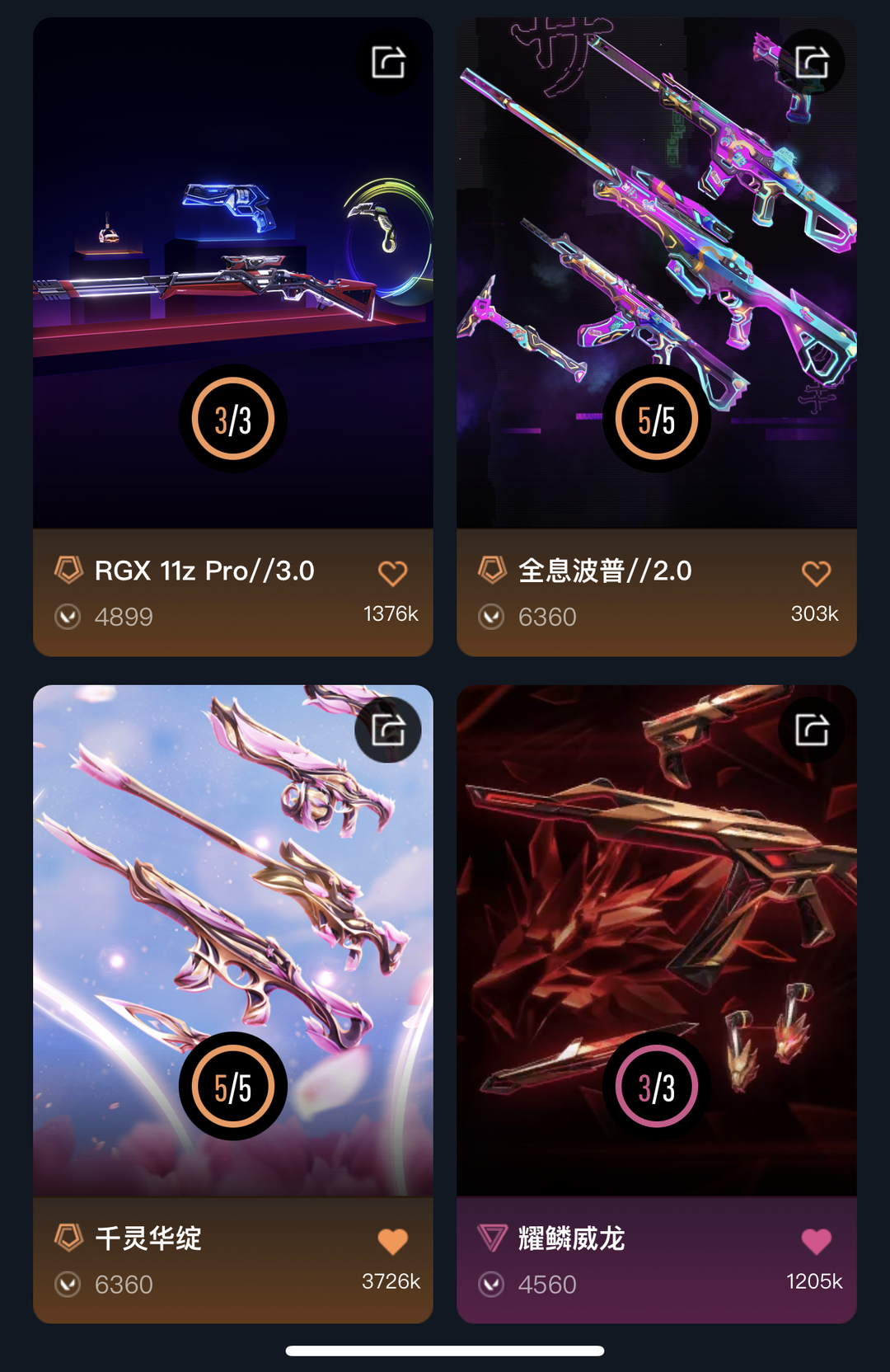The height and width of the screenshot is (1372, 890).
Task: Unlike the 千灵华绽 bundle heart
Action: [392, 1241]
